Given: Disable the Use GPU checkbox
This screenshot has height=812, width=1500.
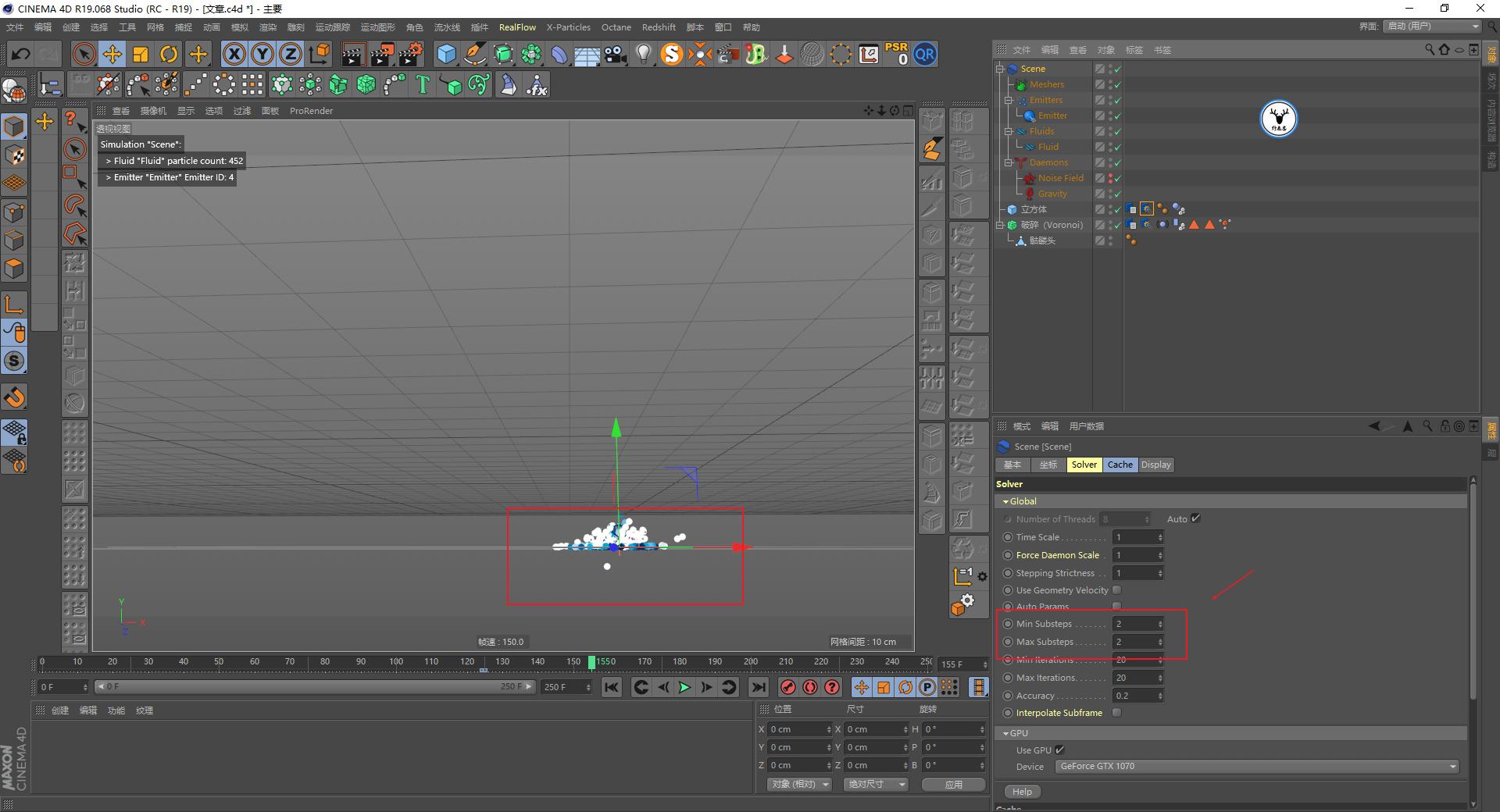Looking at the screenshot, I should [x=1059, y=750].
